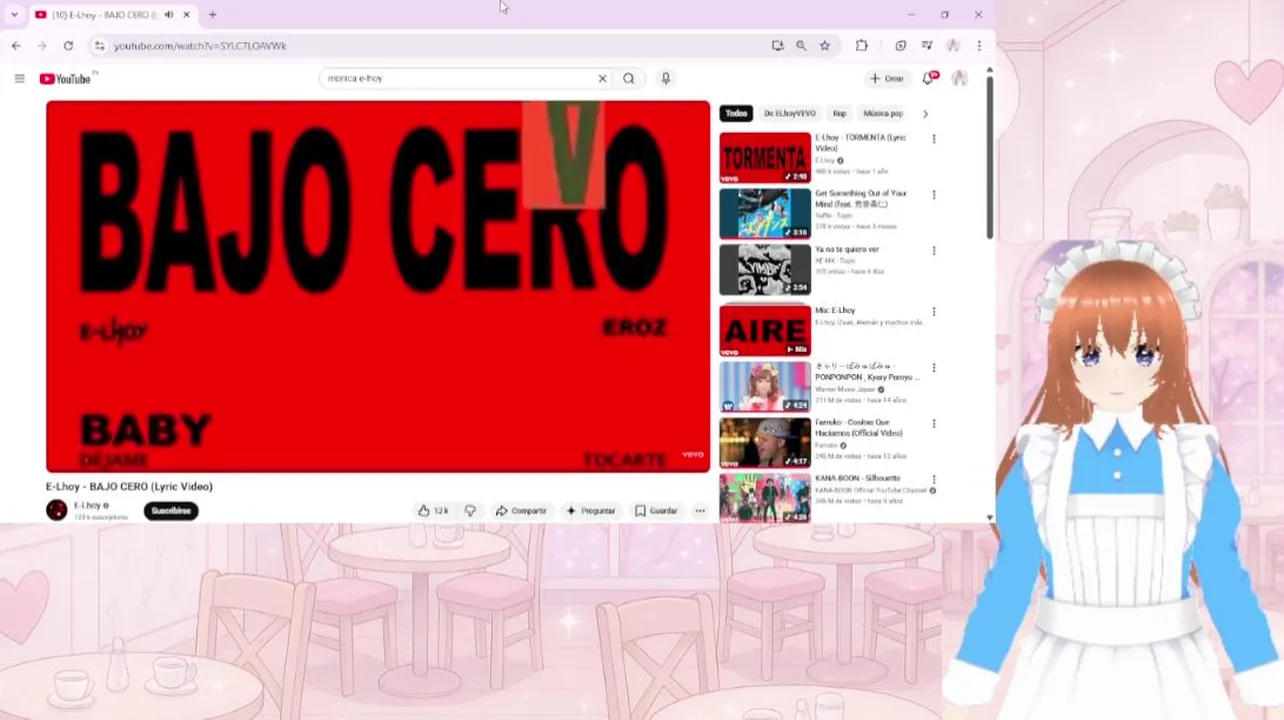1284x720 pixels.
Task: Open the TORMENTA lyric video thumbnail
Action: pos(765,158)
